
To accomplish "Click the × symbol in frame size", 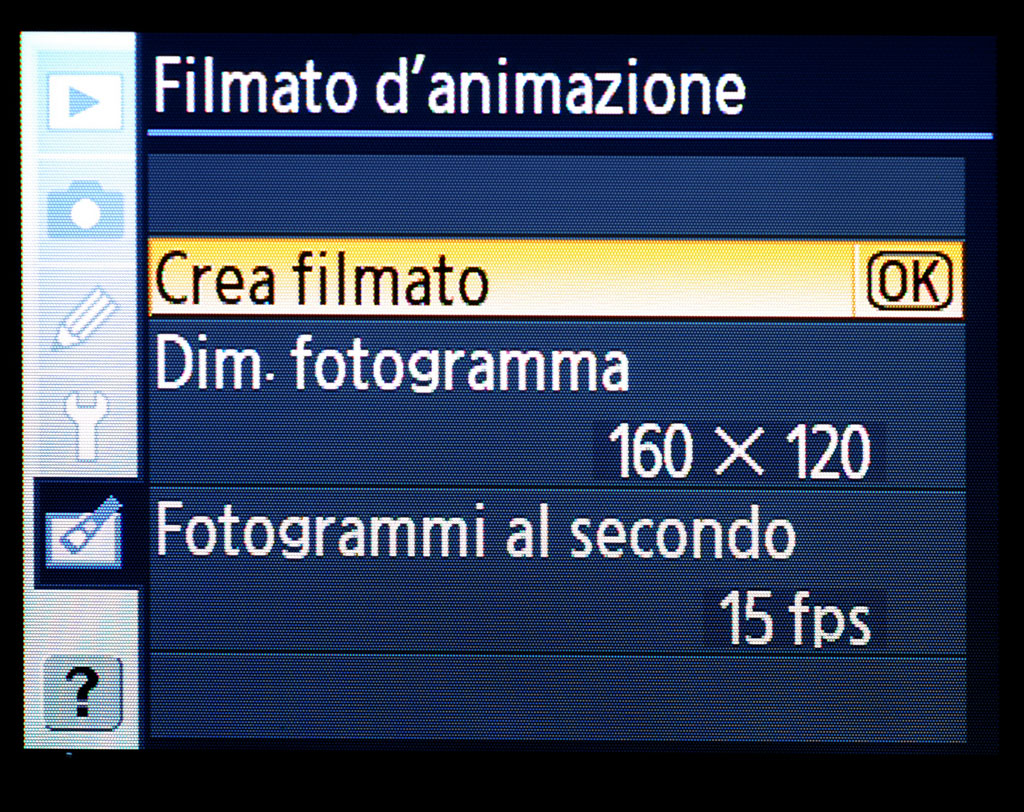I will (739, 451).
